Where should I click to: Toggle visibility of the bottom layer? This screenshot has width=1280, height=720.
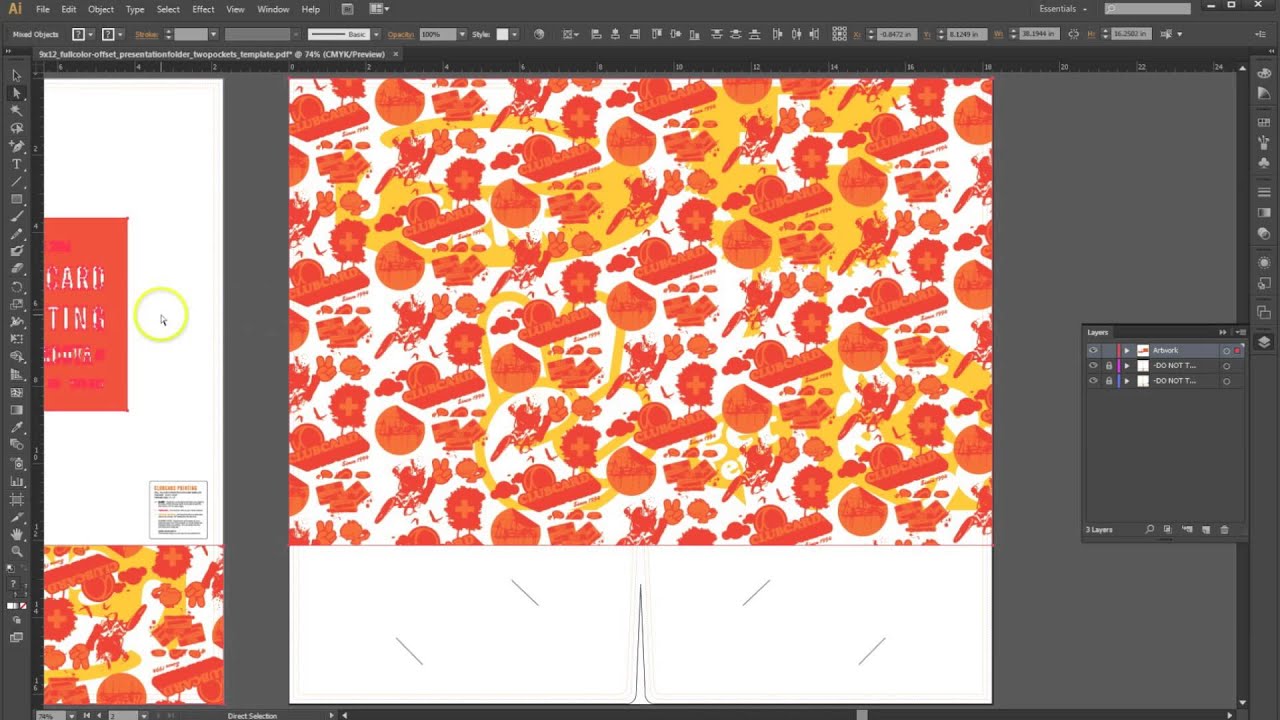pos(1093,381)
